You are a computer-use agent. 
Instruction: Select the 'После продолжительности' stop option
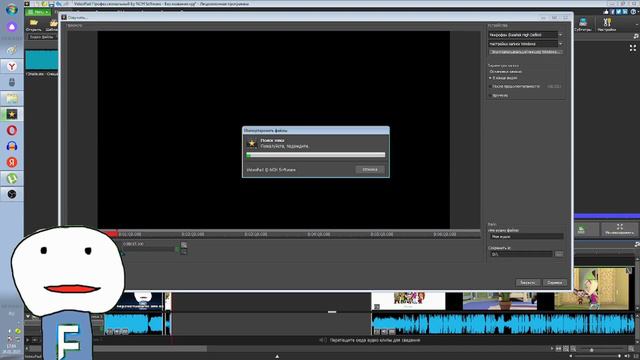pos(514,87)
